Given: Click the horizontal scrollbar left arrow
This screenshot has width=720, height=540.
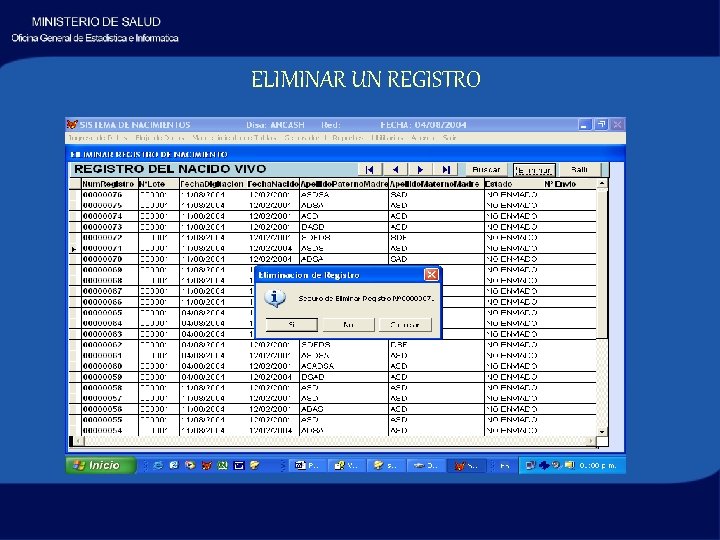Looking at the screenshot, I should (x=78, y=441).
